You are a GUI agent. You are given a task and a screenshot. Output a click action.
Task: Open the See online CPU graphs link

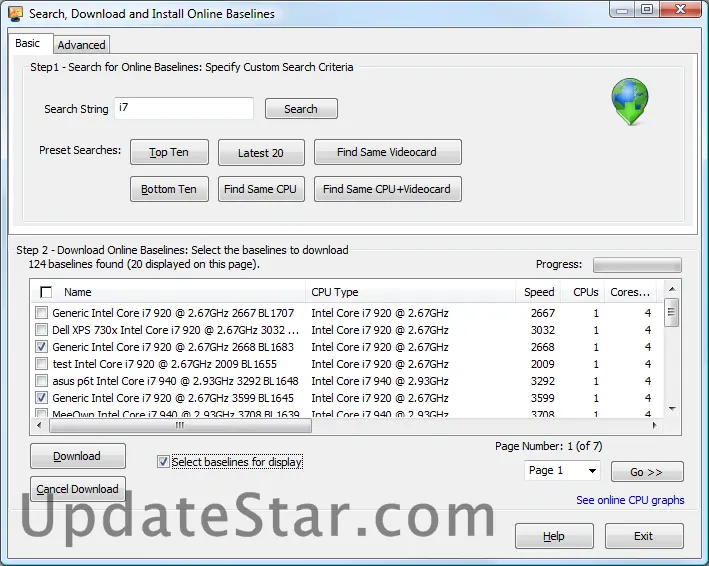point(630,500)
